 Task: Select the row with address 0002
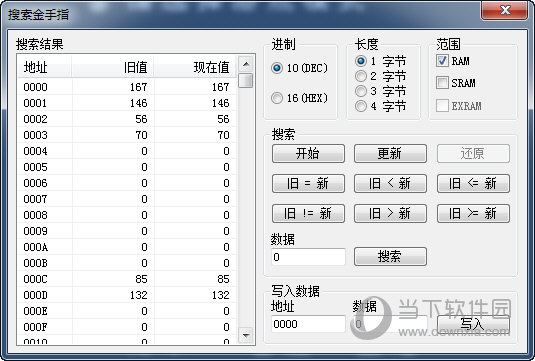click(x=127, y=119)
